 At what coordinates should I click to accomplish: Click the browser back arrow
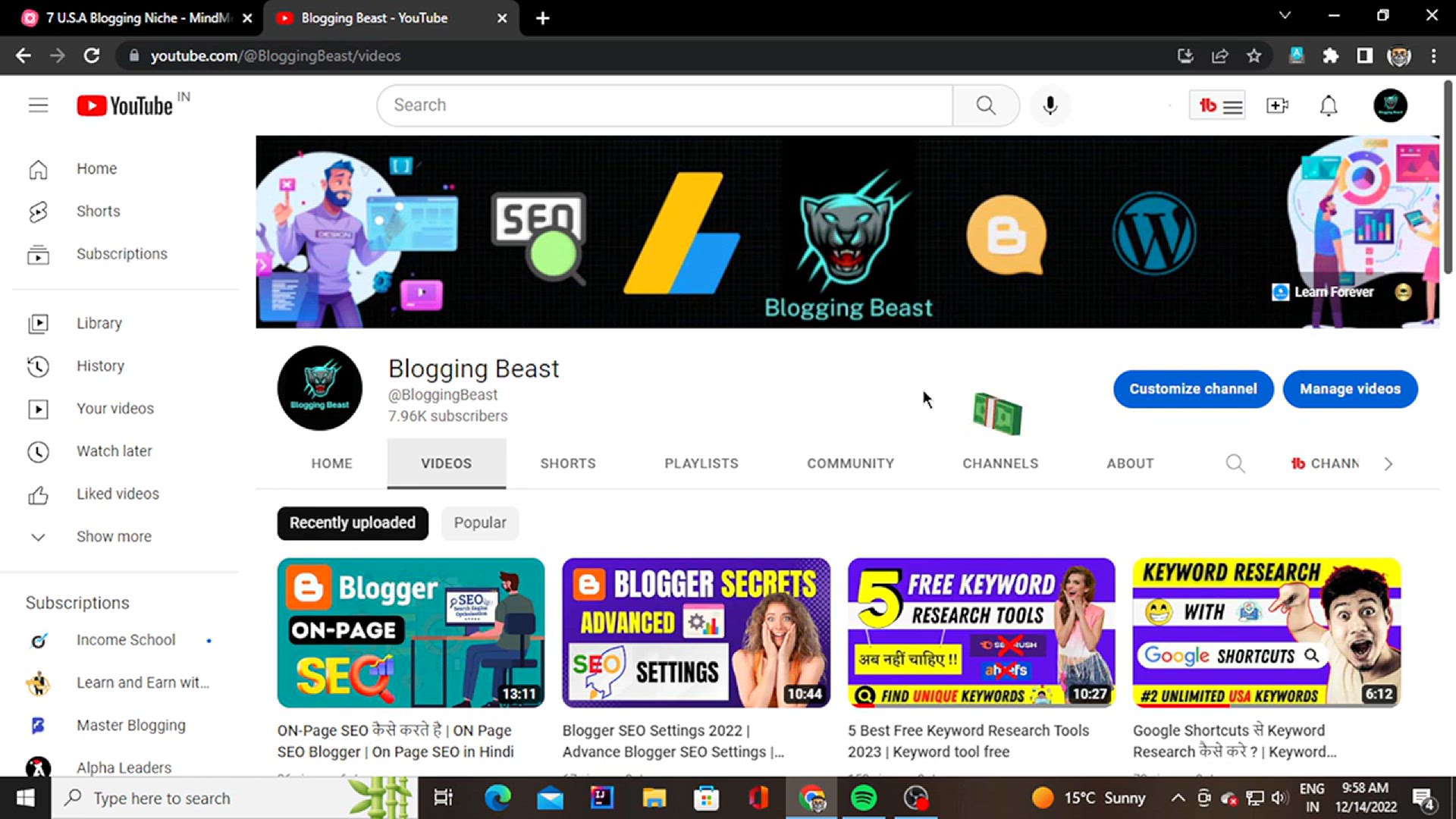(24, 56)
